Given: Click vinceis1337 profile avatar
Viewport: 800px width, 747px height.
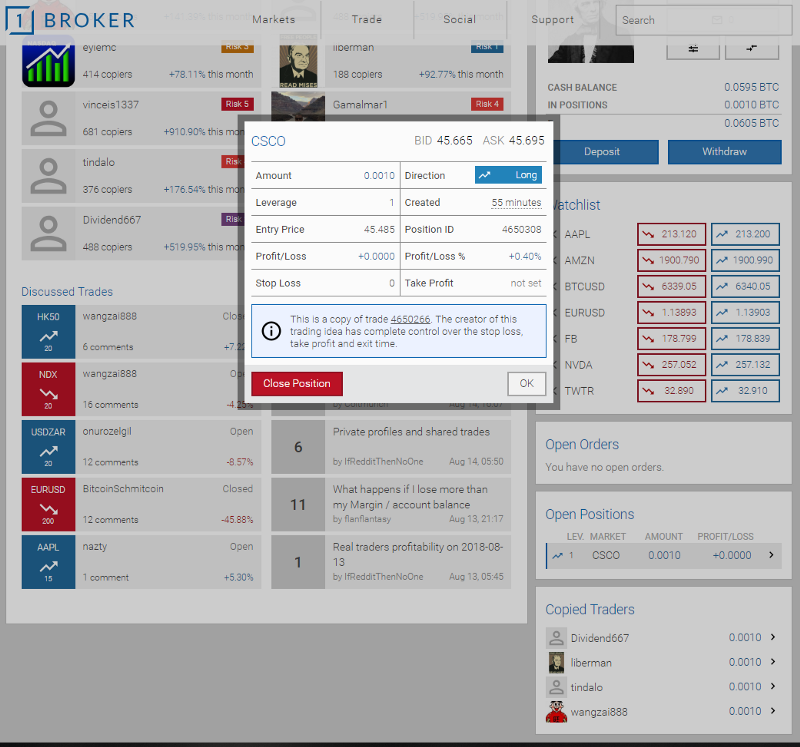Looking at the screenshot, I should click(x=48, y=118).
